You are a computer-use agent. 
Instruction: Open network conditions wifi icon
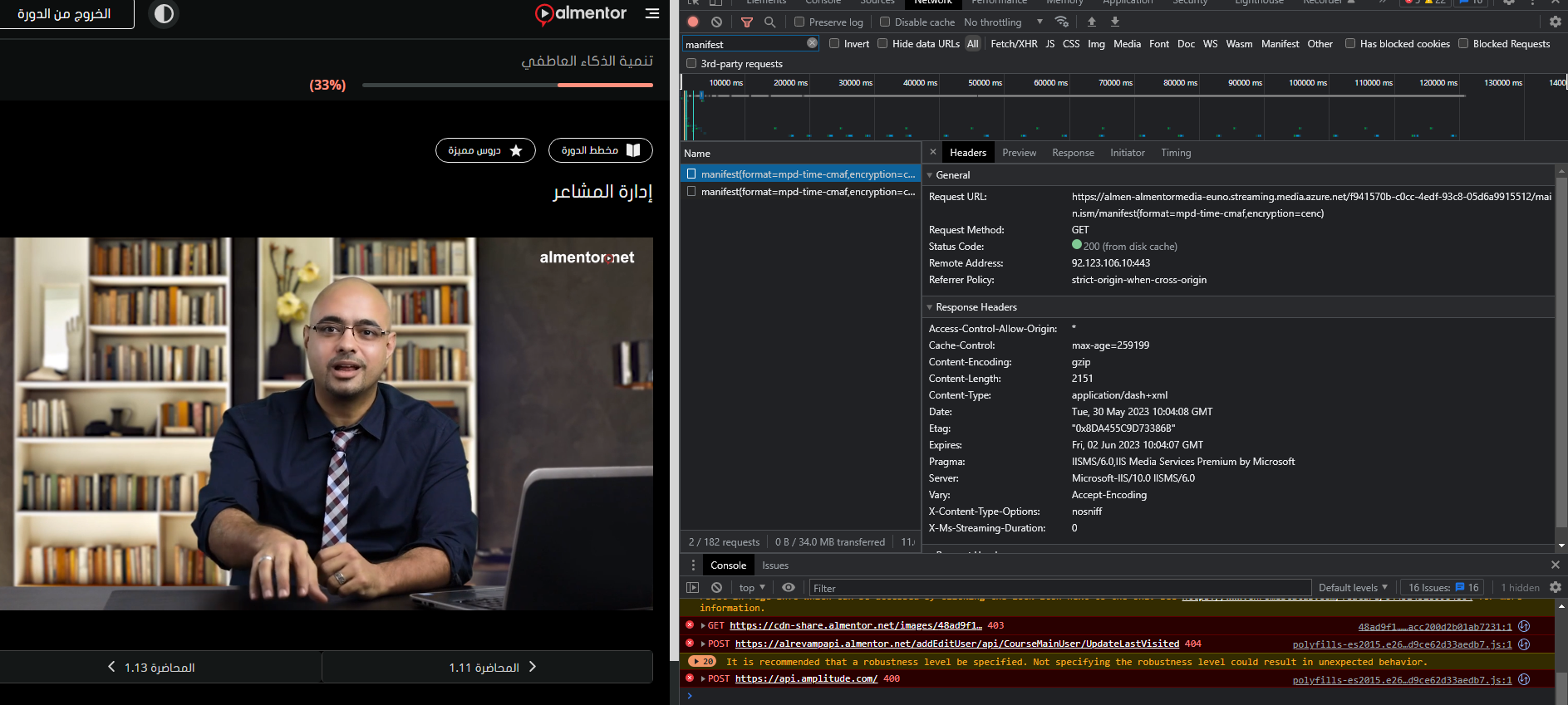[1061, 22]
